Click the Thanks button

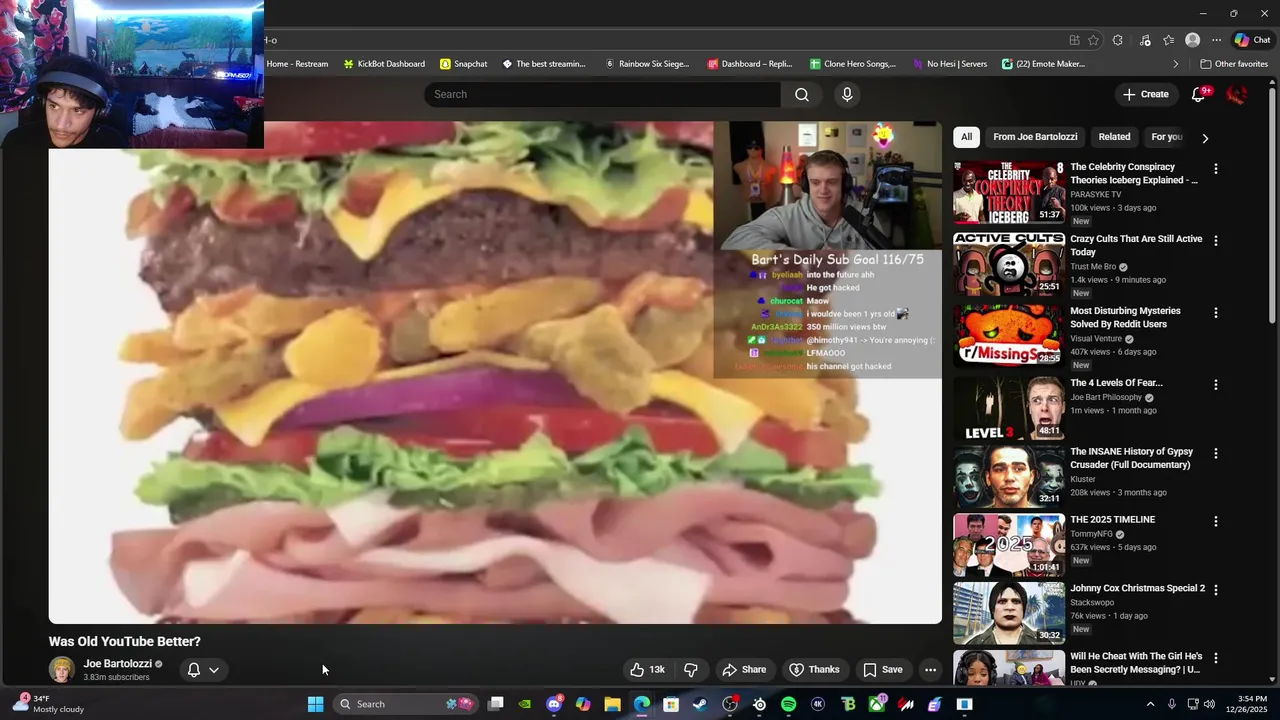[x=814, y=670]
